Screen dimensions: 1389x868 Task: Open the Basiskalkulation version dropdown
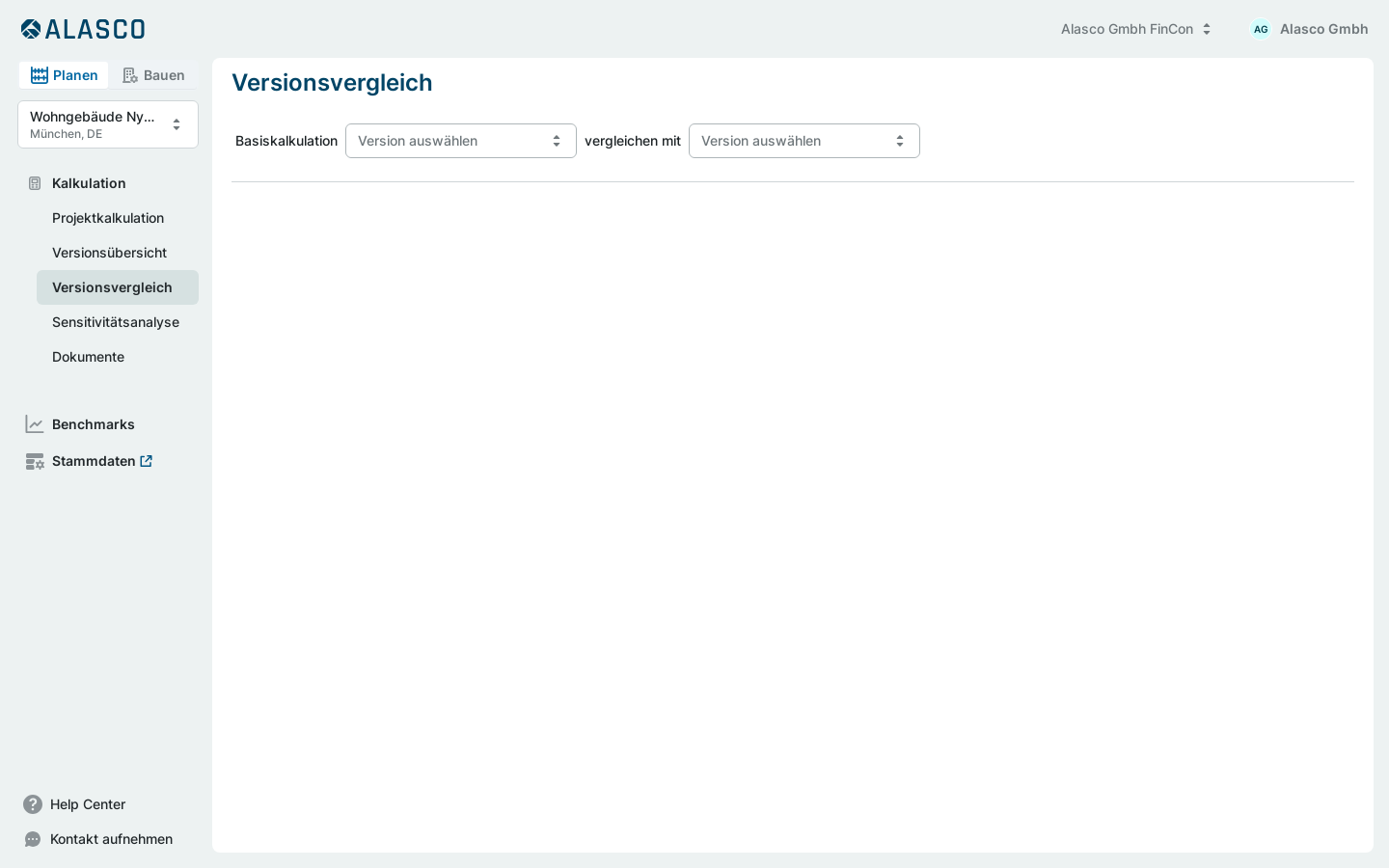click(x=461, y=141)
